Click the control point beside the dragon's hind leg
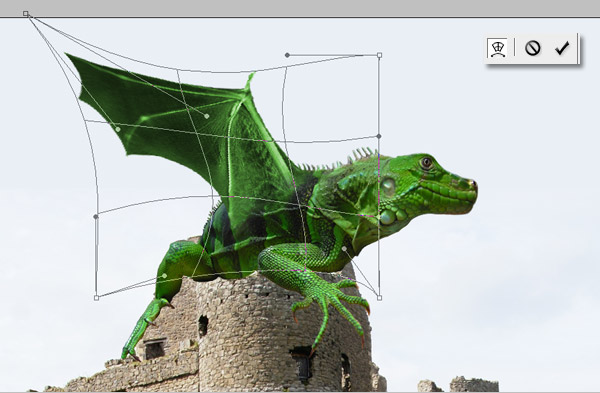The height and width of the screenshot is (393, 600). (165, 276)
